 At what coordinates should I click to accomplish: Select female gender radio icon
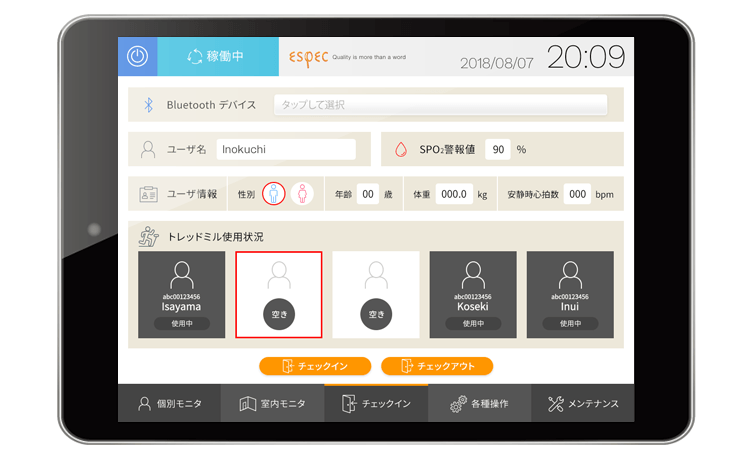tap(303, 194)
